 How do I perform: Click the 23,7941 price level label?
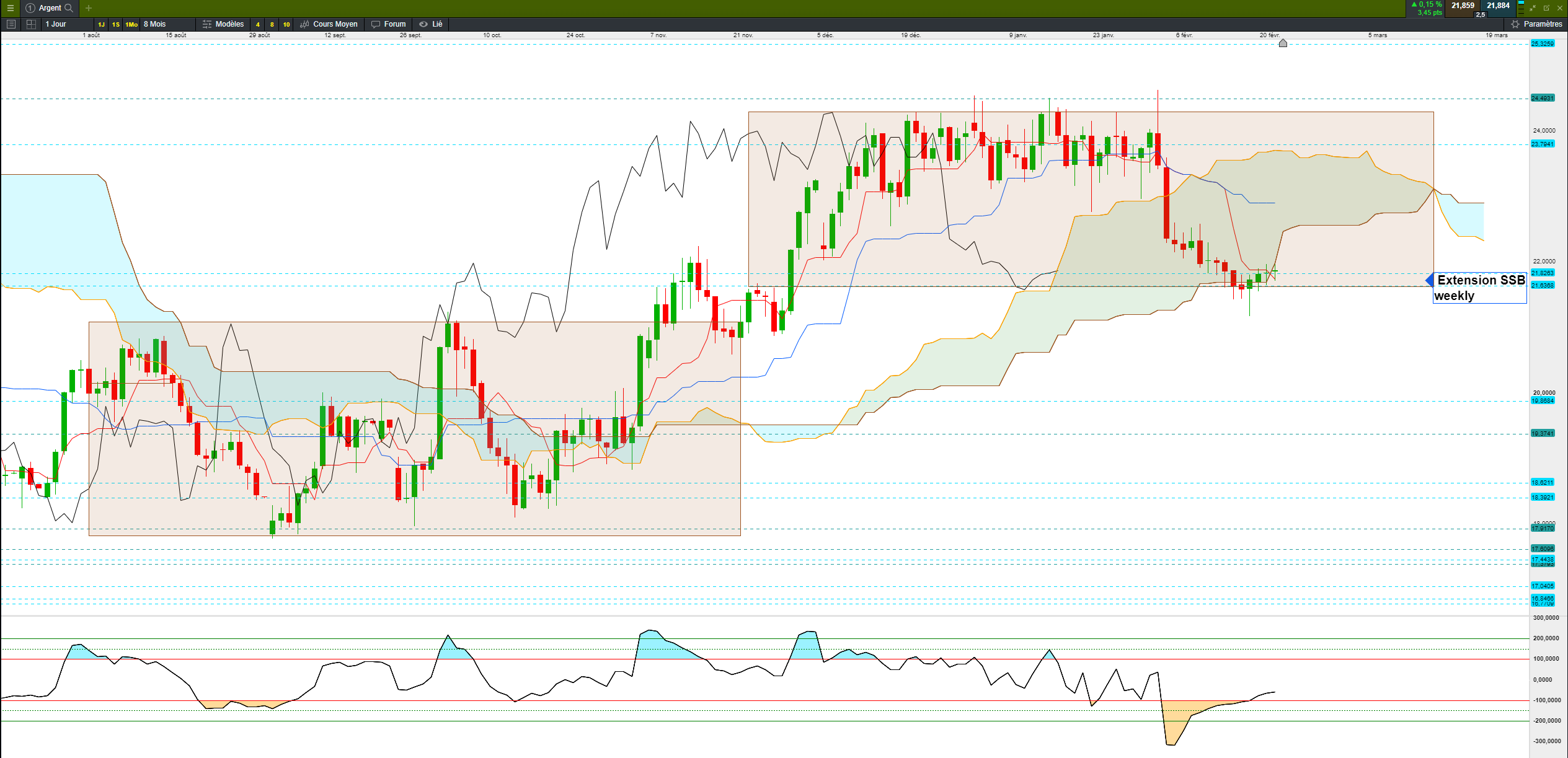tap(1543, 144)
